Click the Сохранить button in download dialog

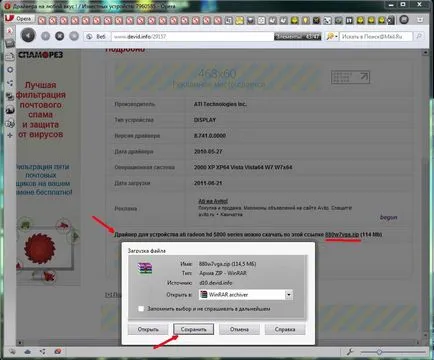(193, 329)
